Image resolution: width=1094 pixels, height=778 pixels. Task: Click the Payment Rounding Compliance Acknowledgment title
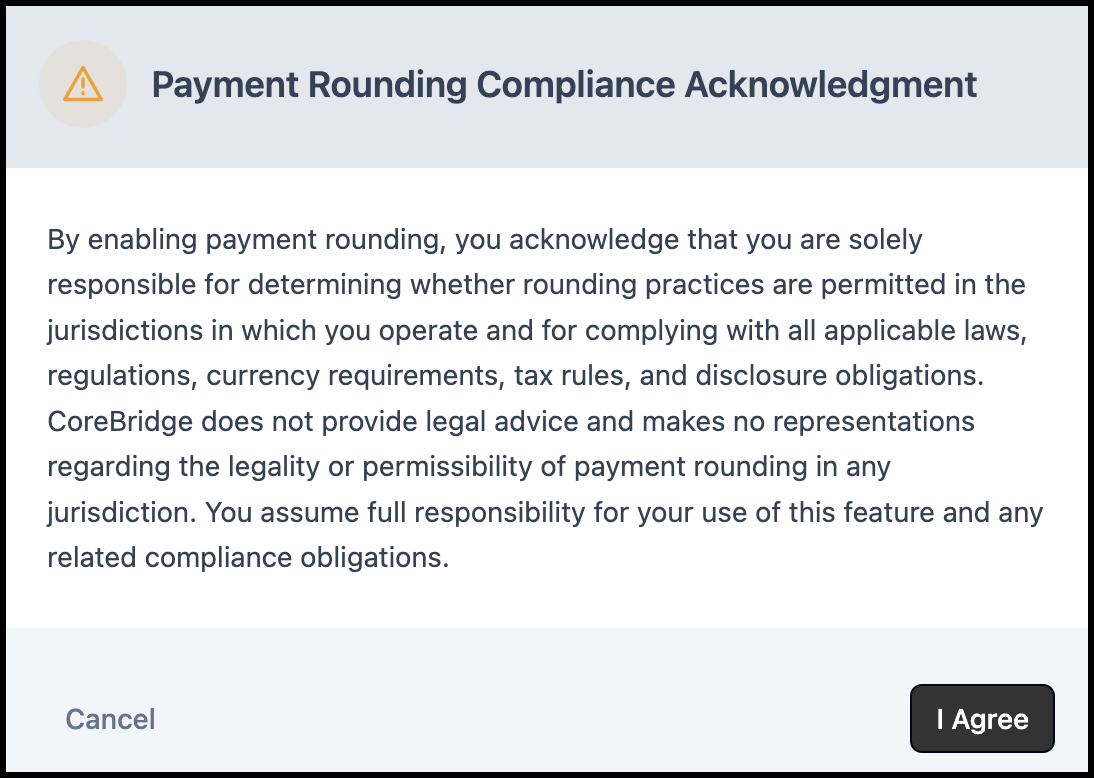click(564, 84)
